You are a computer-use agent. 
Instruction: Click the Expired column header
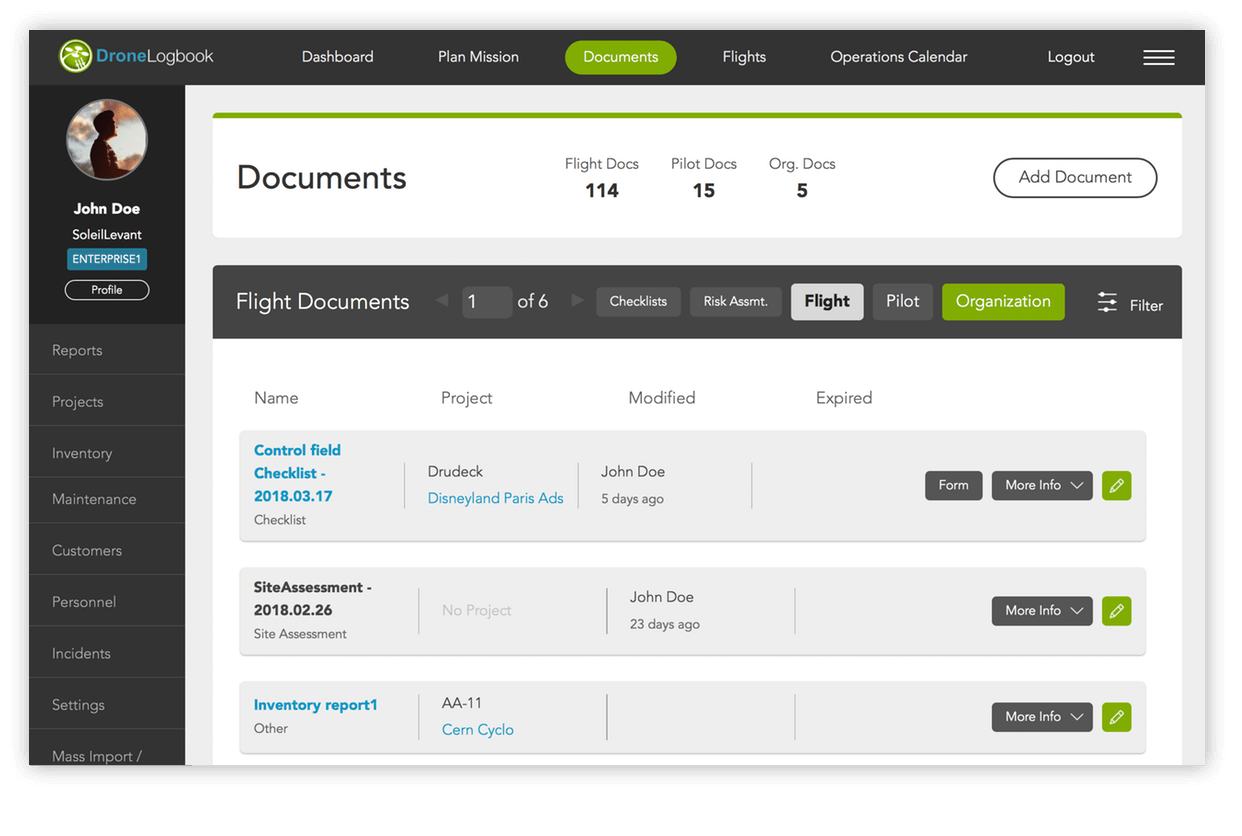click(x=844, y=398)
